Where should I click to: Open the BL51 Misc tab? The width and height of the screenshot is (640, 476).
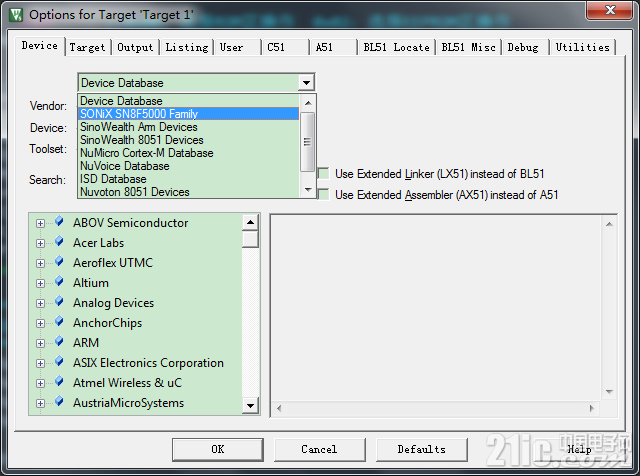[x=469, y=47]
